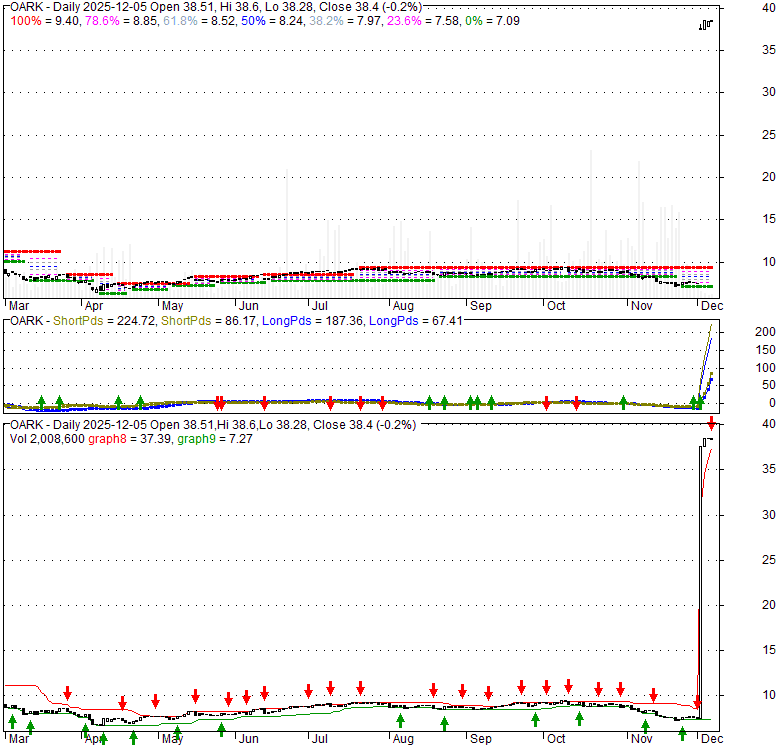Click the 9.40 value beside 100%
Image resolution: width=780 pixels, height=745 pixels.
[66, 21]
